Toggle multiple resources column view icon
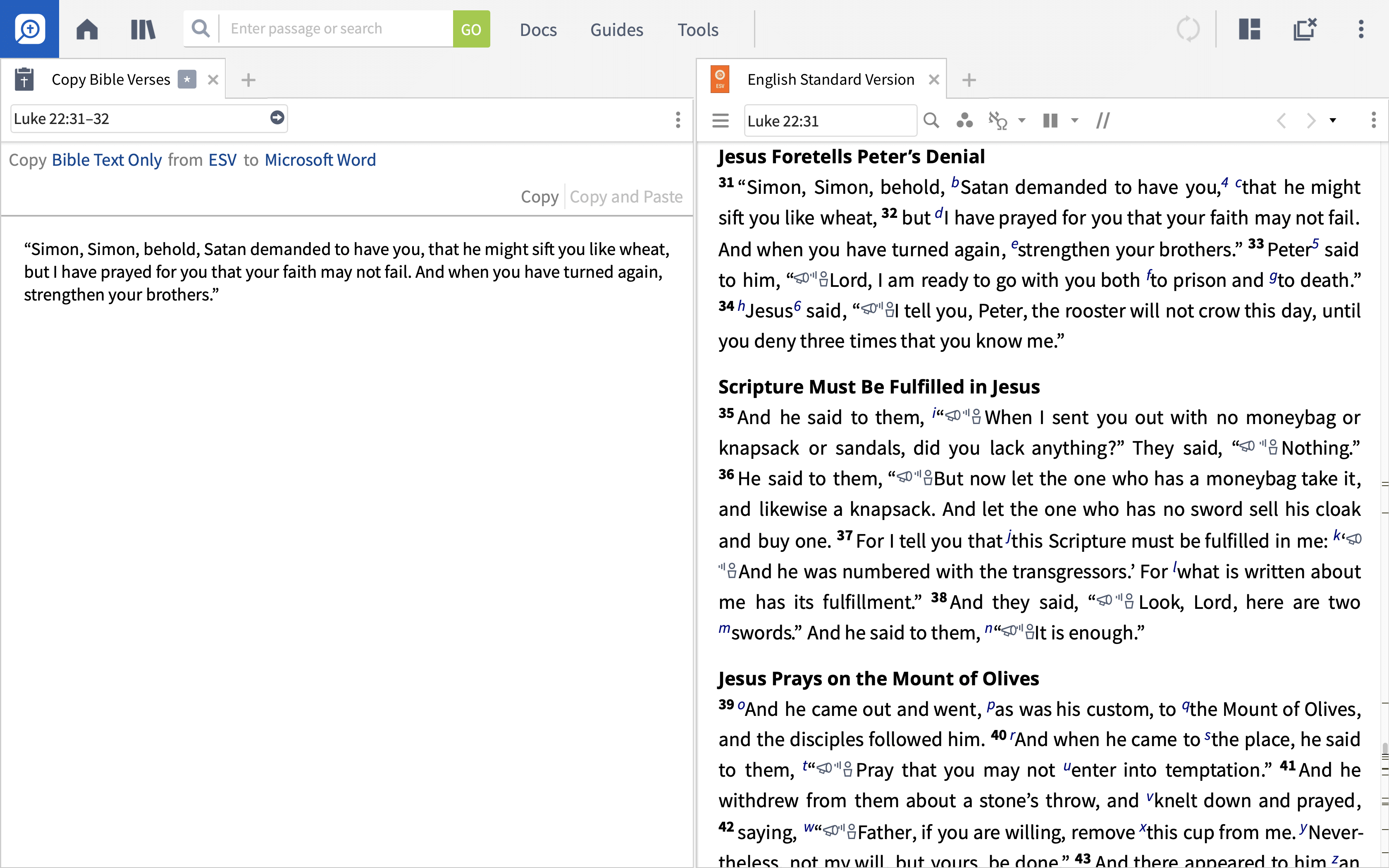The height and width of the screenshot is (868, 1389). click(1050, 121)
